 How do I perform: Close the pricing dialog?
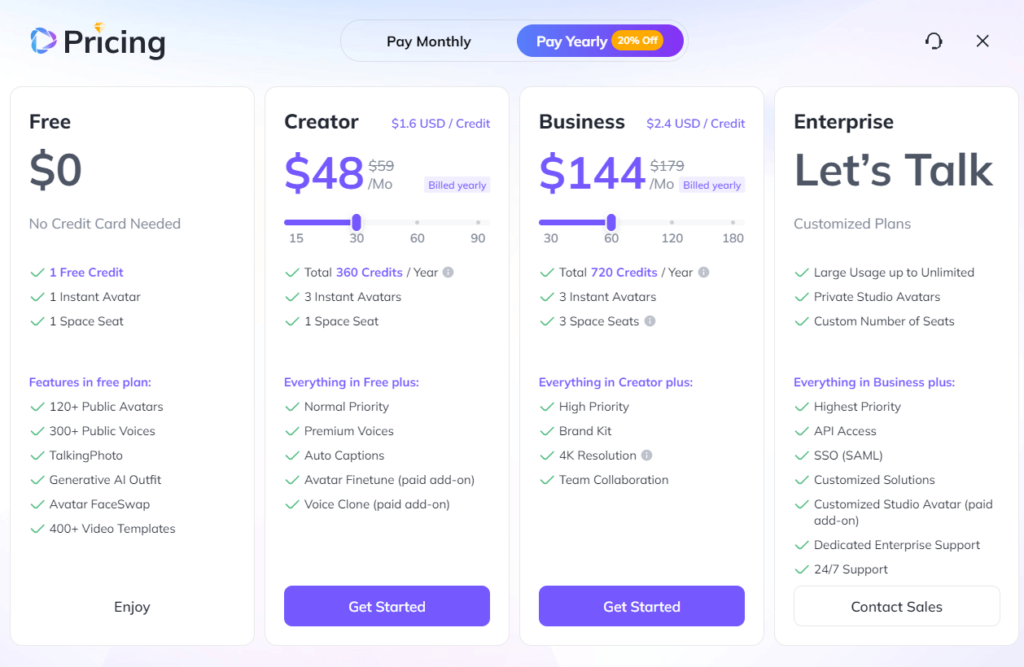tap(982, 41)
